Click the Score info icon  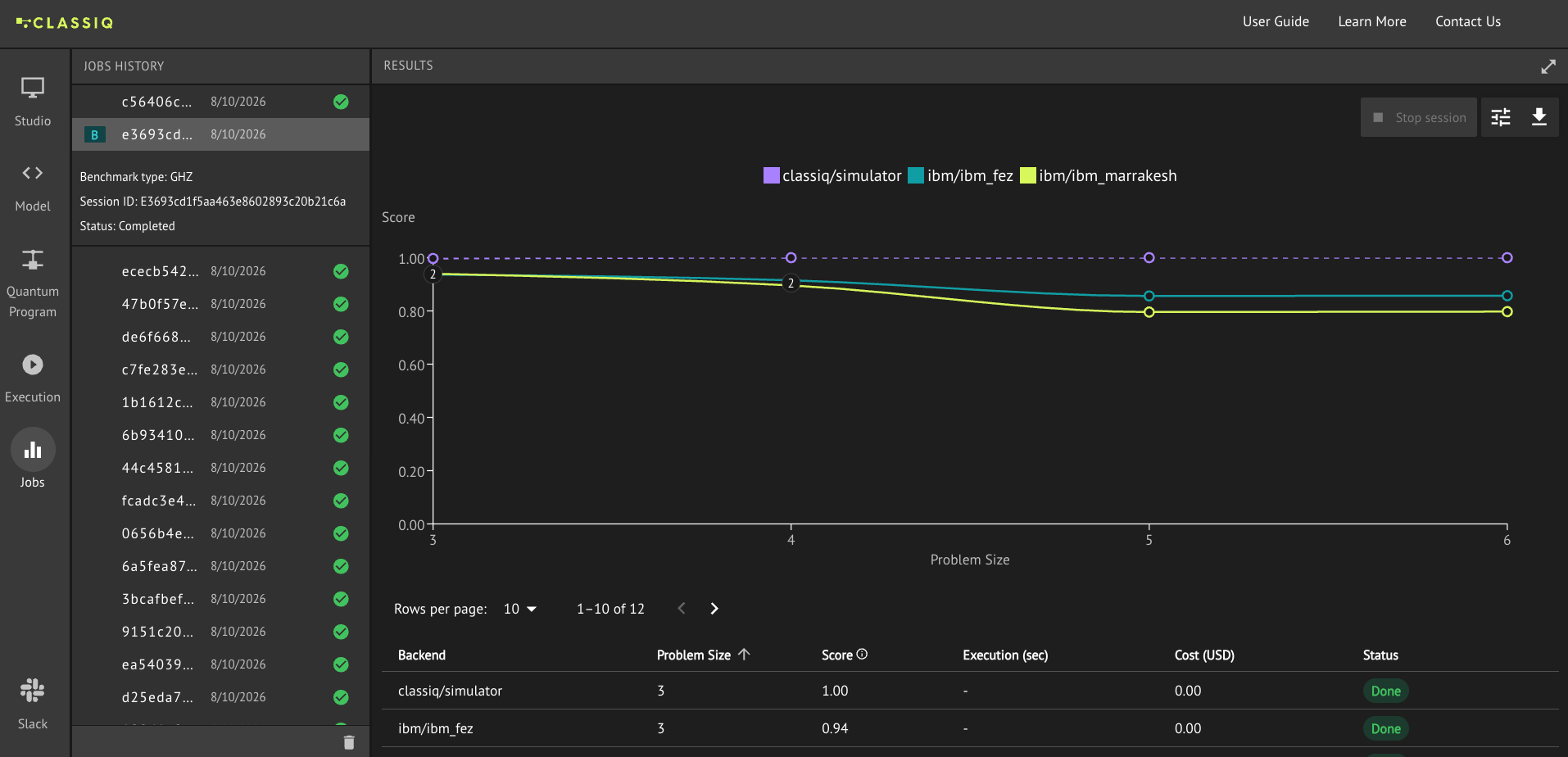[x=862, y=654]
